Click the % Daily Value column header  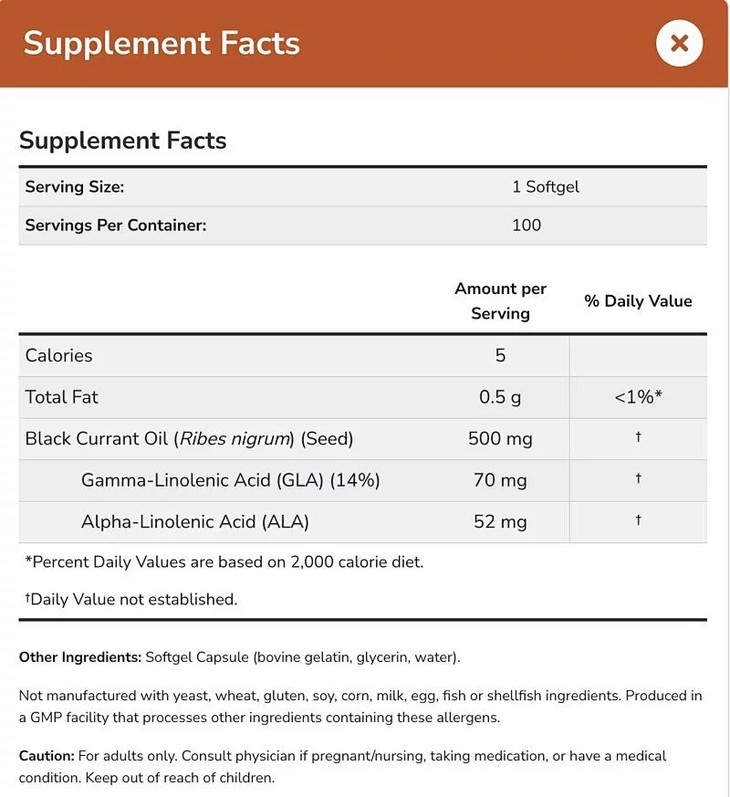click(638, 301)
